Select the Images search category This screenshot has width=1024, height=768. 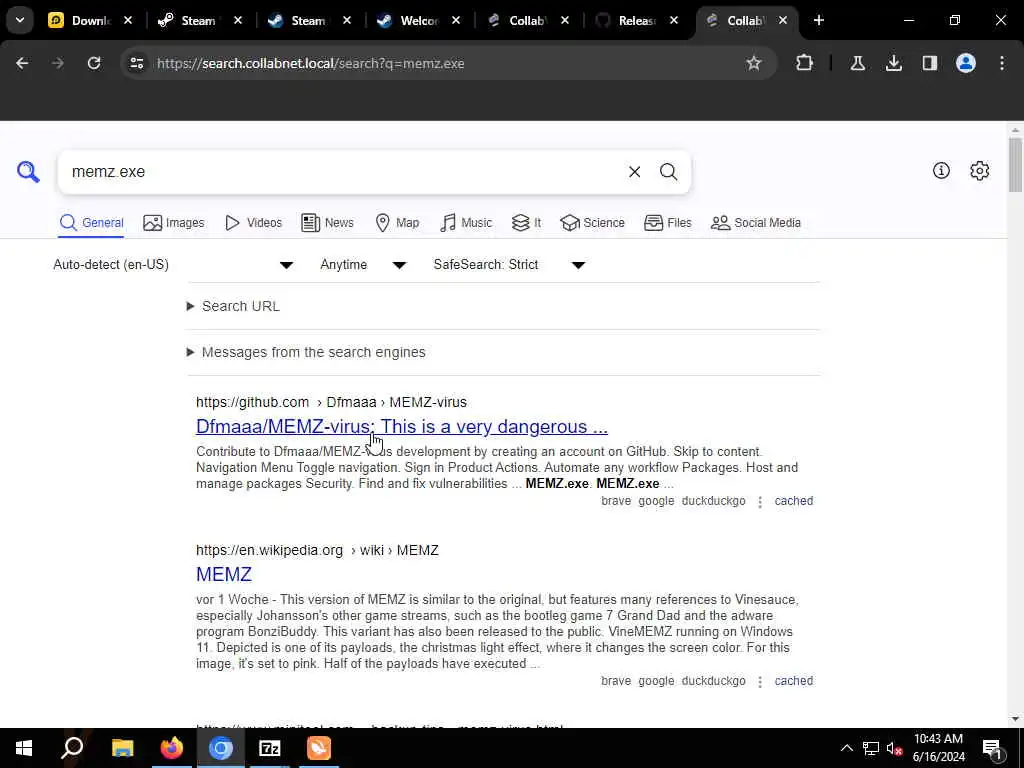tap(174, 223)
